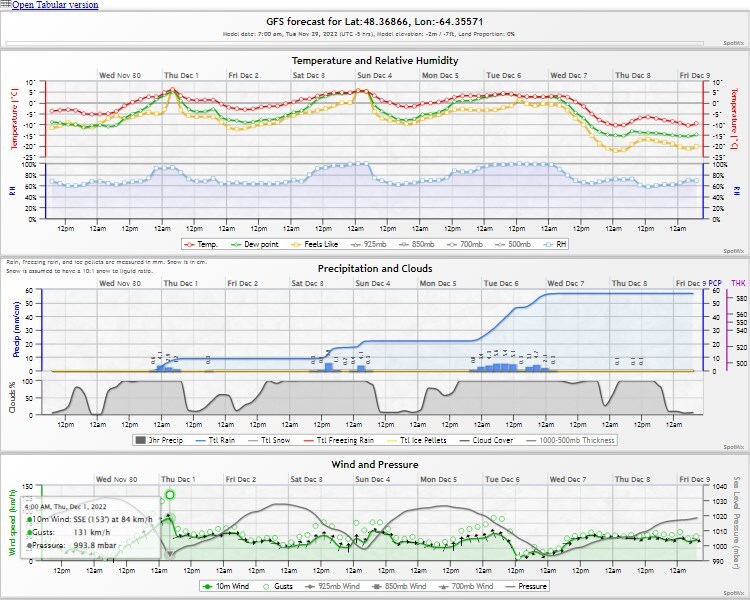The height and width of the screenshot is (600, 750).
Task: Click the THK axis label
Action: (738, 283)
